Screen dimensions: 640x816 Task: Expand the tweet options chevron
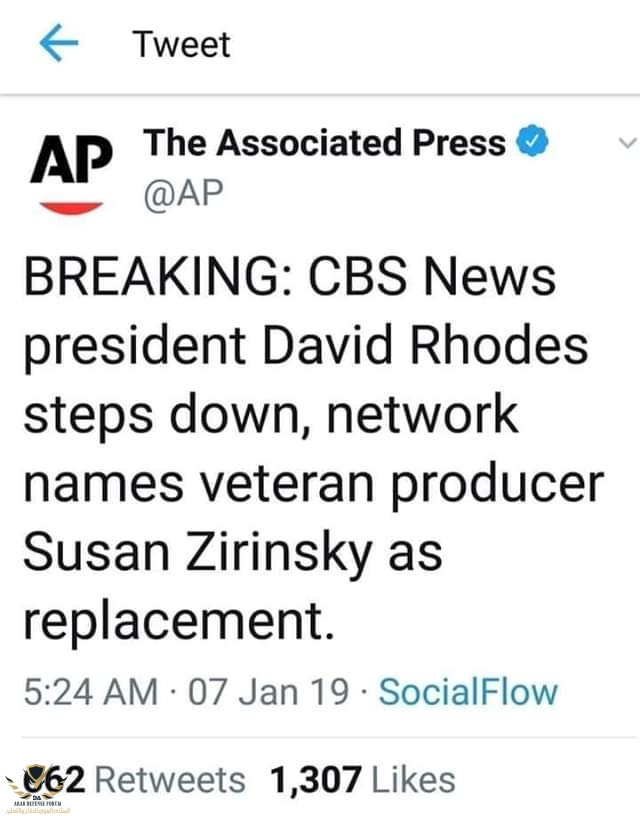627,145
